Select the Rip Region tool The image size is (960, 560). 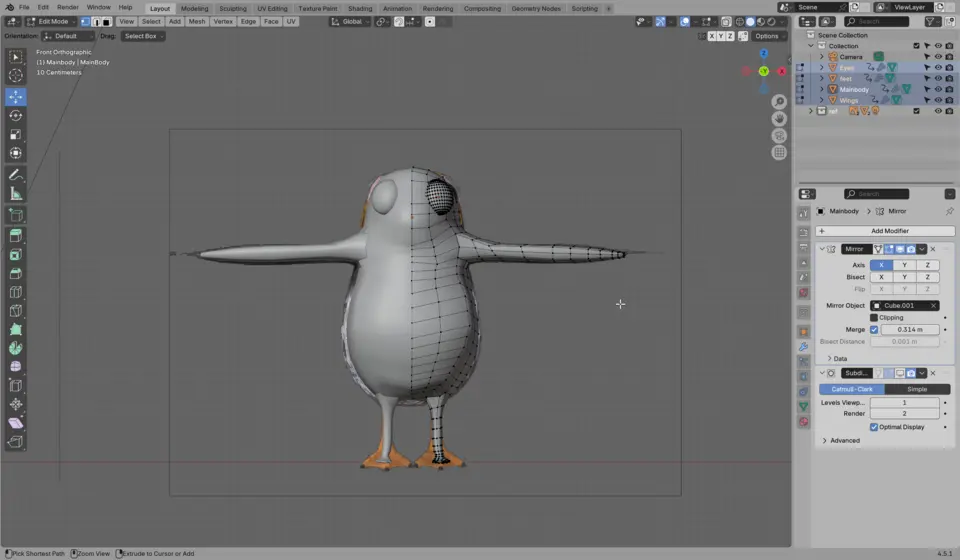point(15,441)
